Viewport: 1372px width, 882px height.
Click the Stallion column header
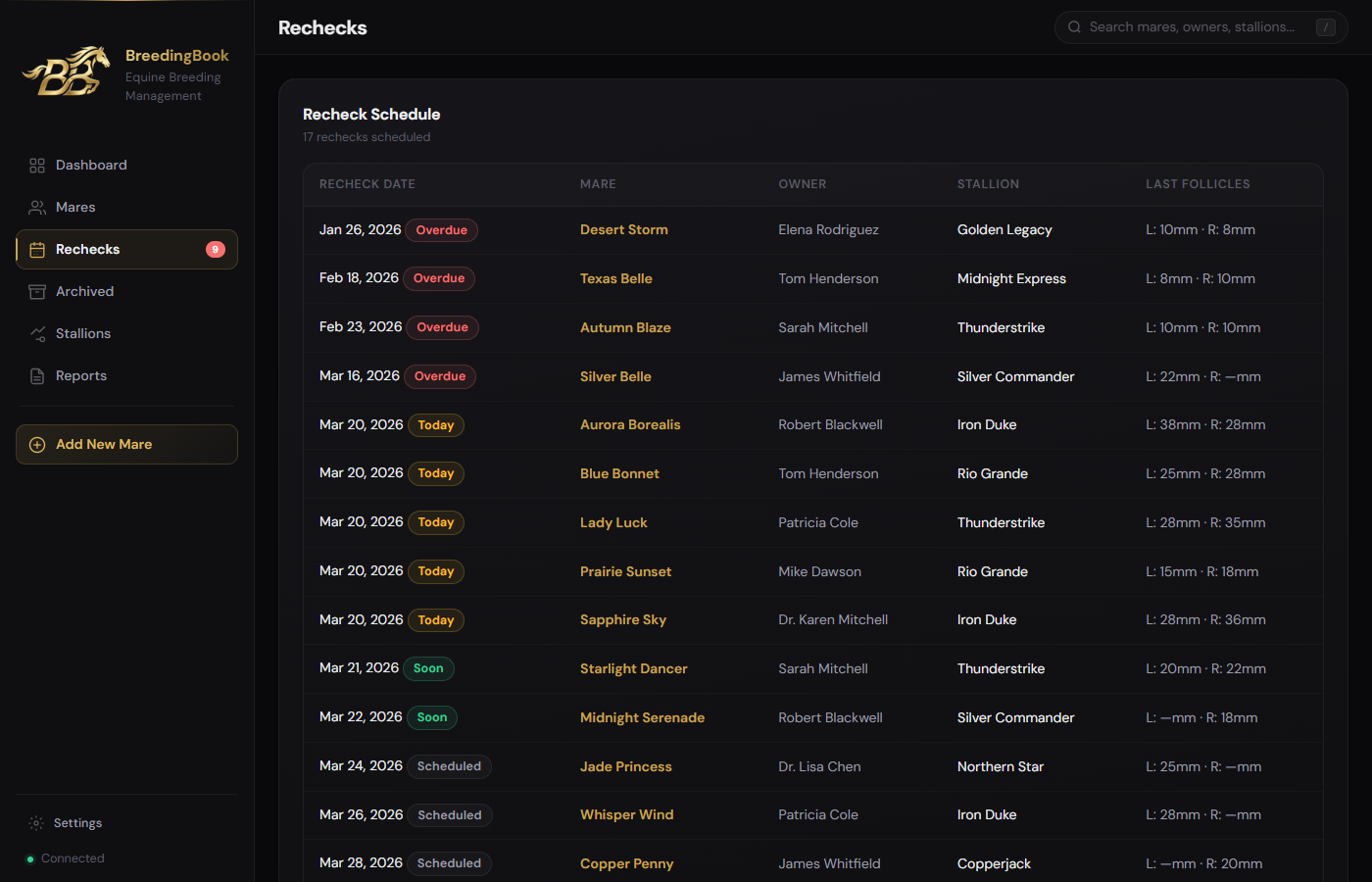pos(988,184)
